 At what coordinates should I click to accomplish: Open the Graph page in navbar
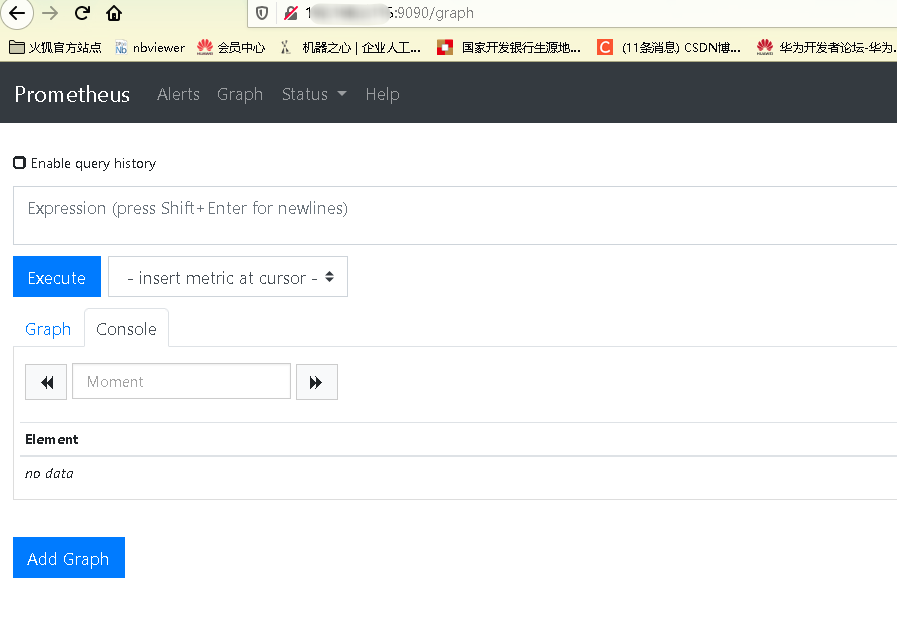pyautogui.click(x=240, y=94)
